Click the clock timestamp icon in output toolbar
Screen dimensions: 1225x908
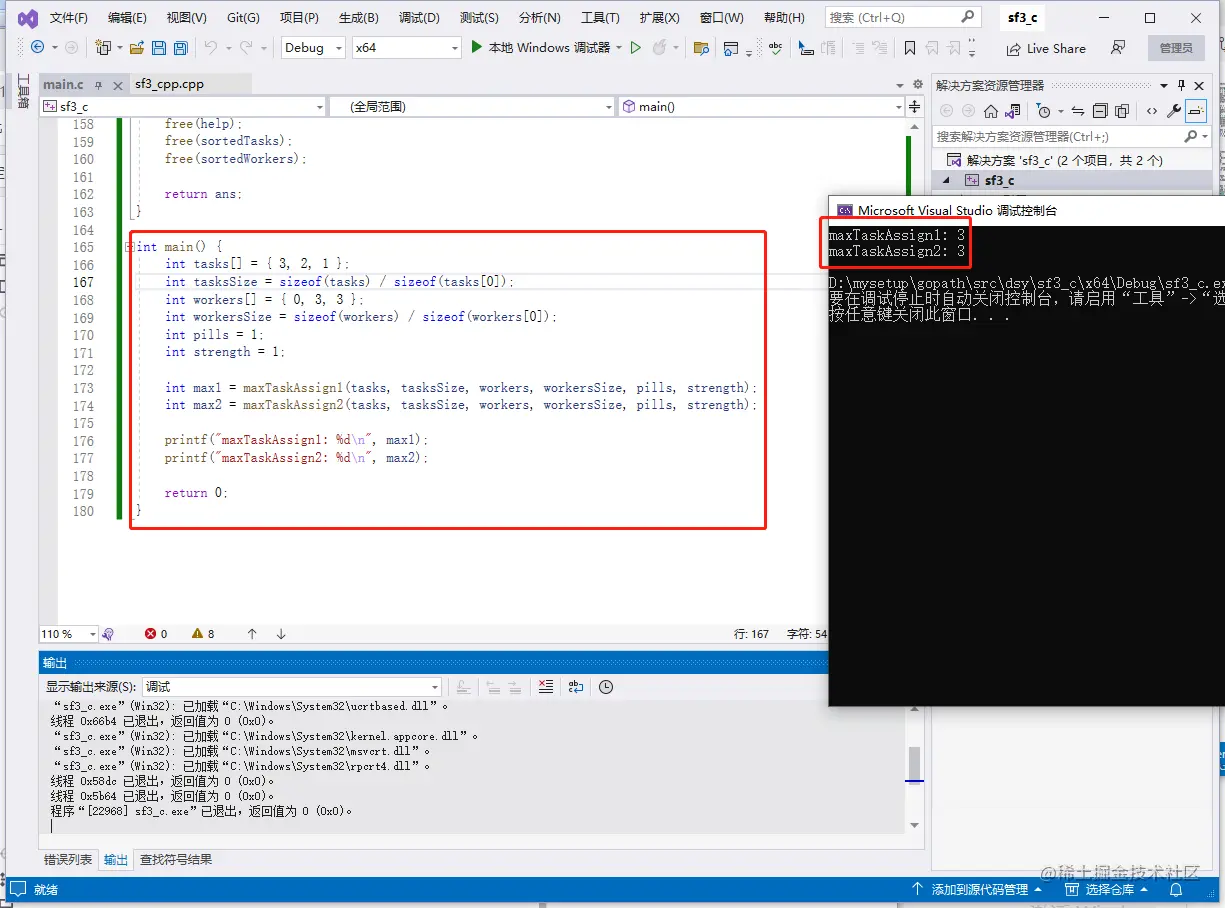[x=606, y=687]
